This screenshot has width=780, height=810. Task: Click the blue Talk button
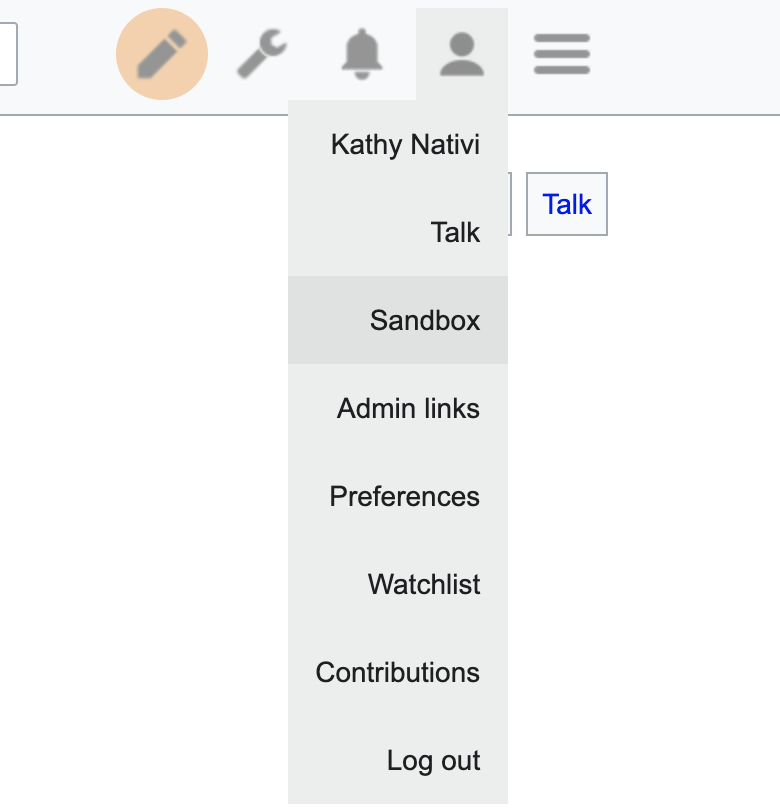coord(567,205)
